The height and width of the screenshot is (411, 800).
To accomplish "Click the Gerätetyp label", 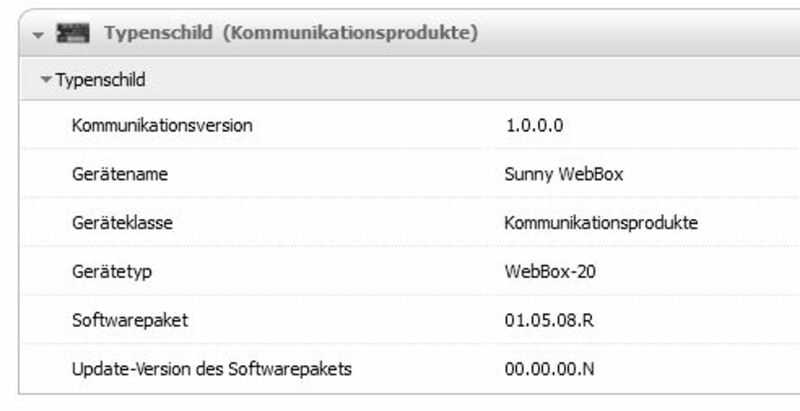I will 113,271.
